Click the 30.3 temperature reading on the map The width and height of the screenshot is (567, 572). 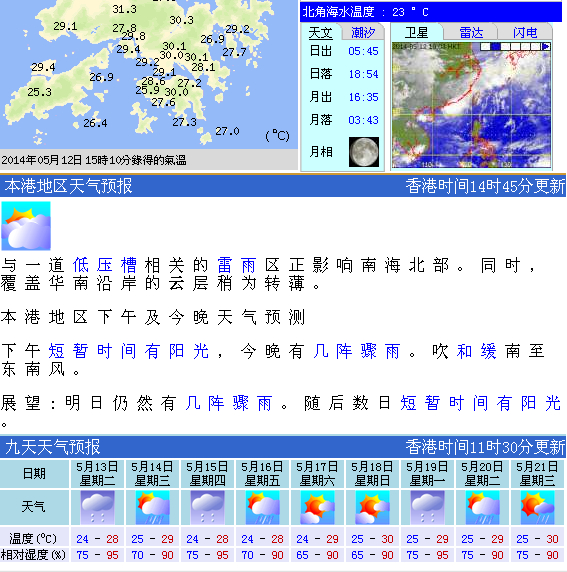181,20
